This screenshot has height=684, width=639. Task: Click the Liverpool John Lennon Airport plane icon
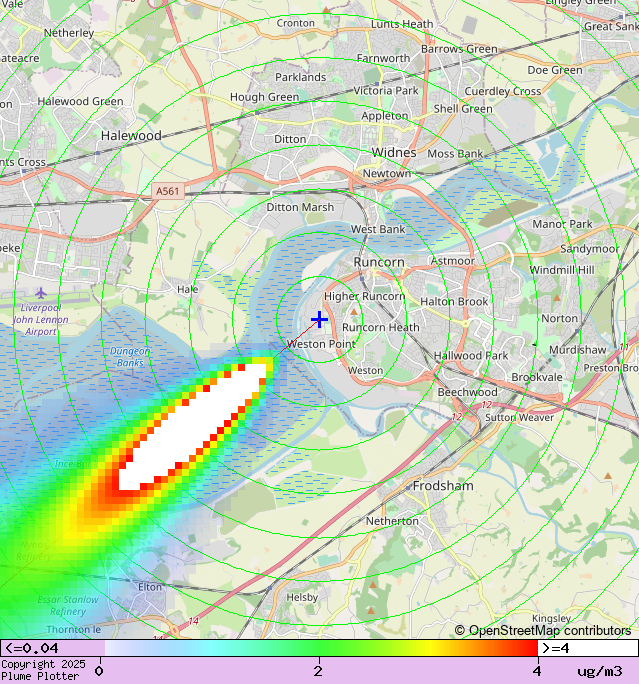41,292
